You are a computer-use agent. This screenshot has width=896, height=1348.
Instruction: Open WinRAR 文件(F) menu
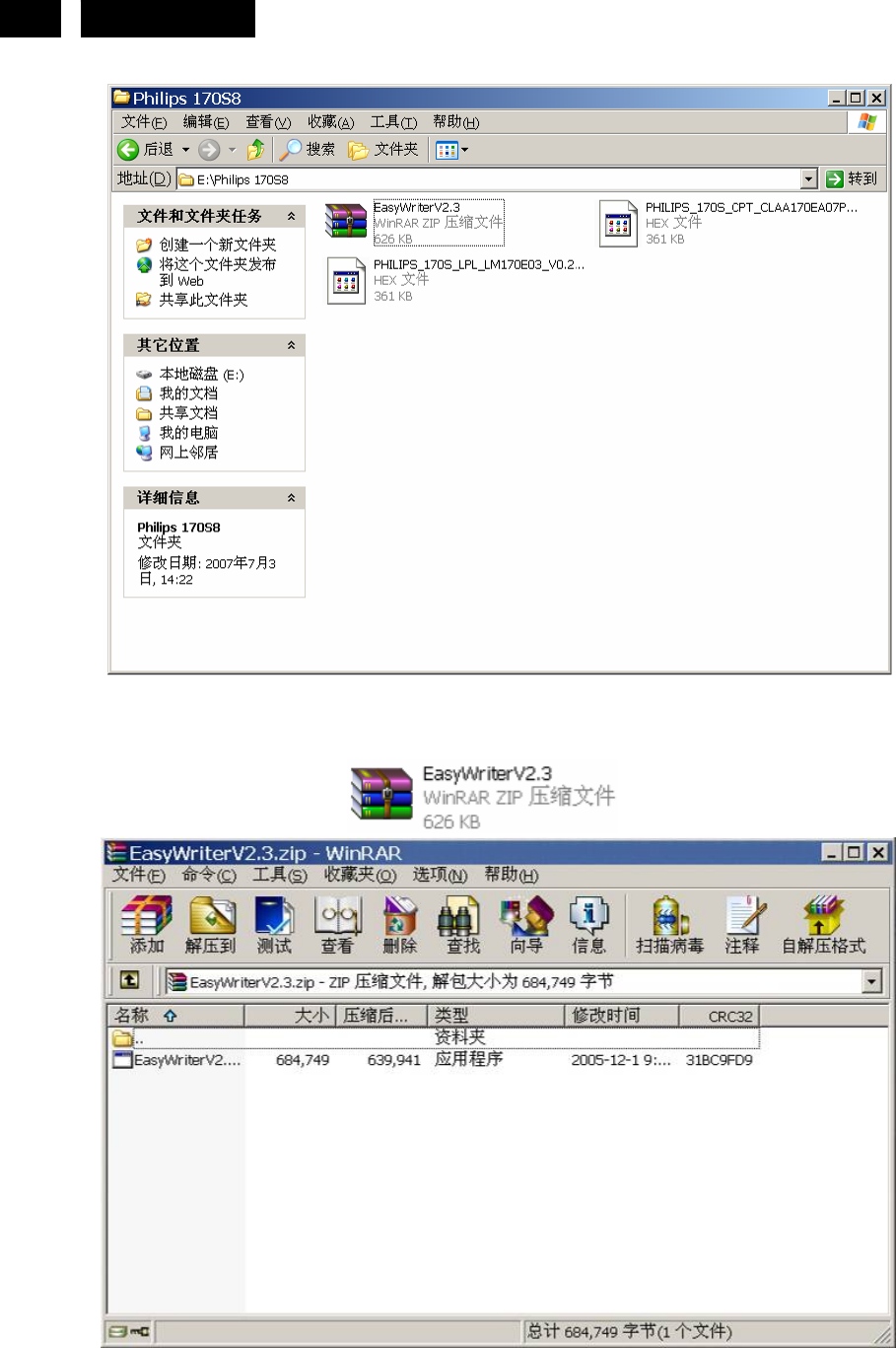[x=139, y=875]
